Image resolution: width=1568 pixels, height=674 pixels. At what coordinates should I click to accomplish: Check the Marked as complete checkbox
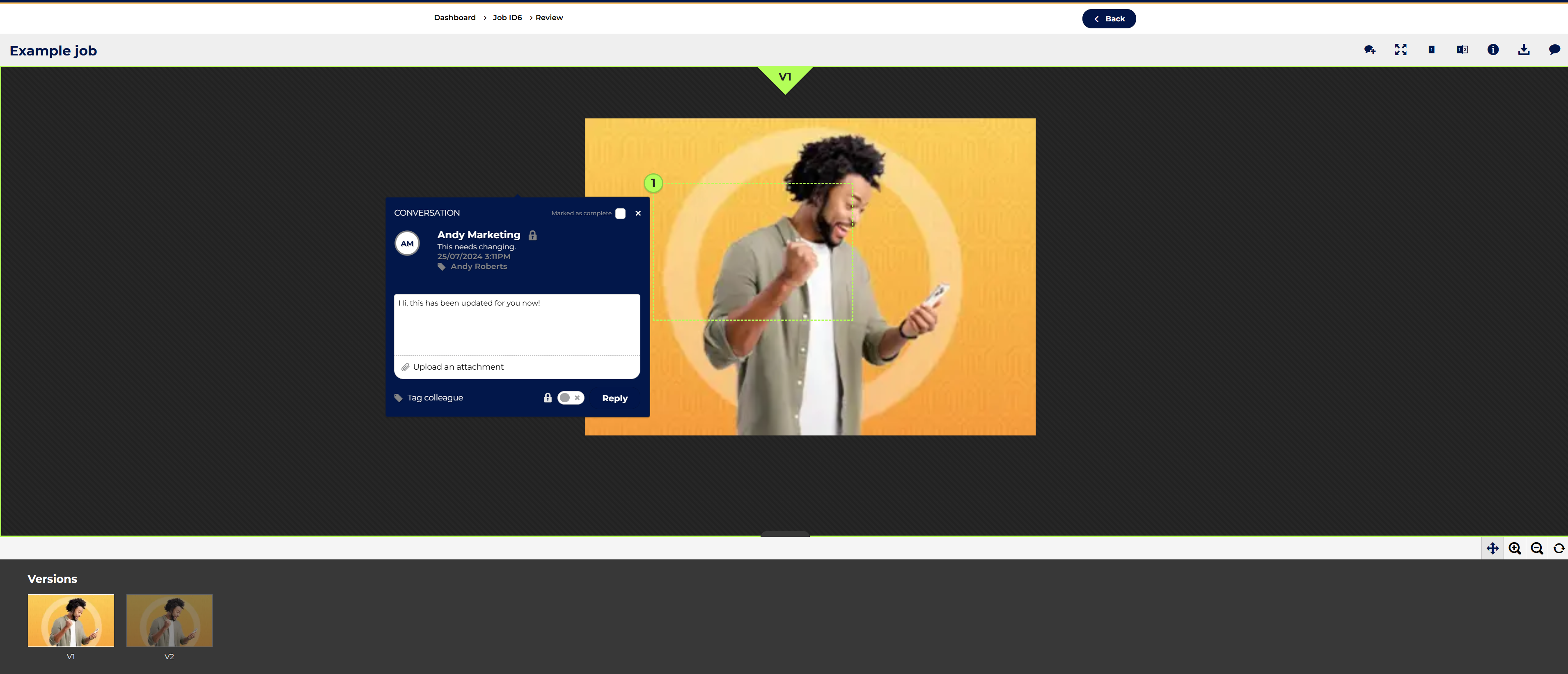point(620,214)
